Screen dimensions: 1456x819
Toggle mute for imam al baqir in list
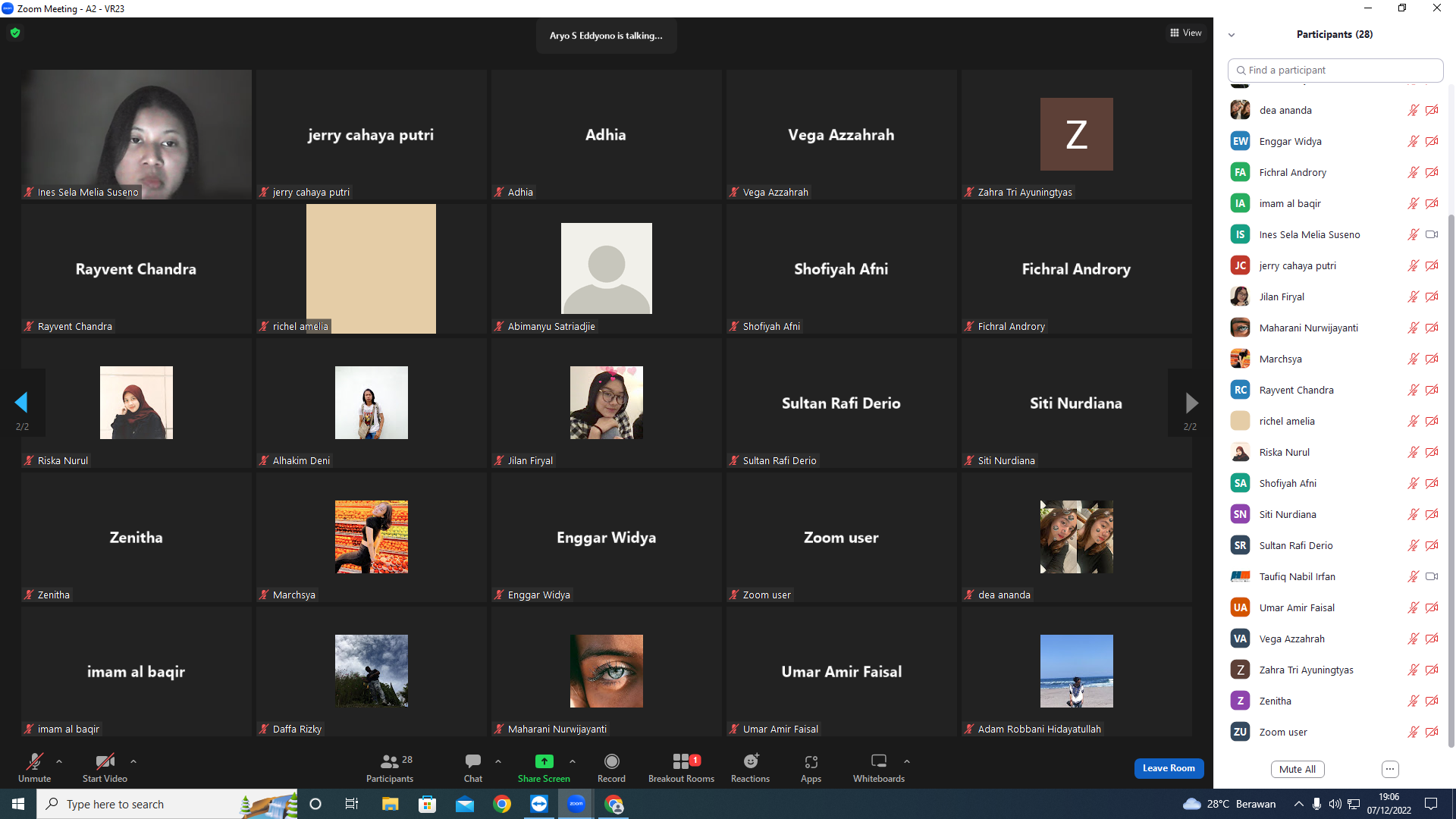pyautogui.click(x=1414, y=203)
